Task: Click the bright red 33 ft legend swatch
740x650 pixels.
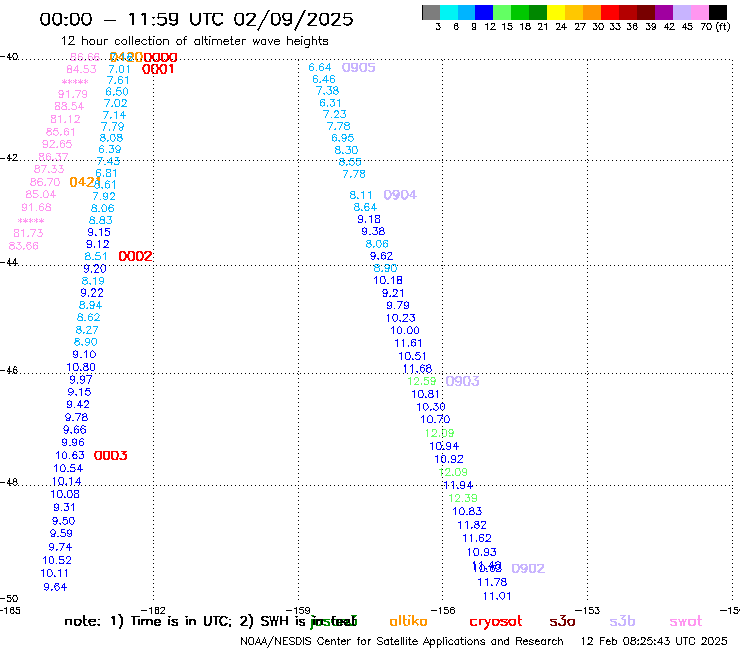Action: (609, 12)
